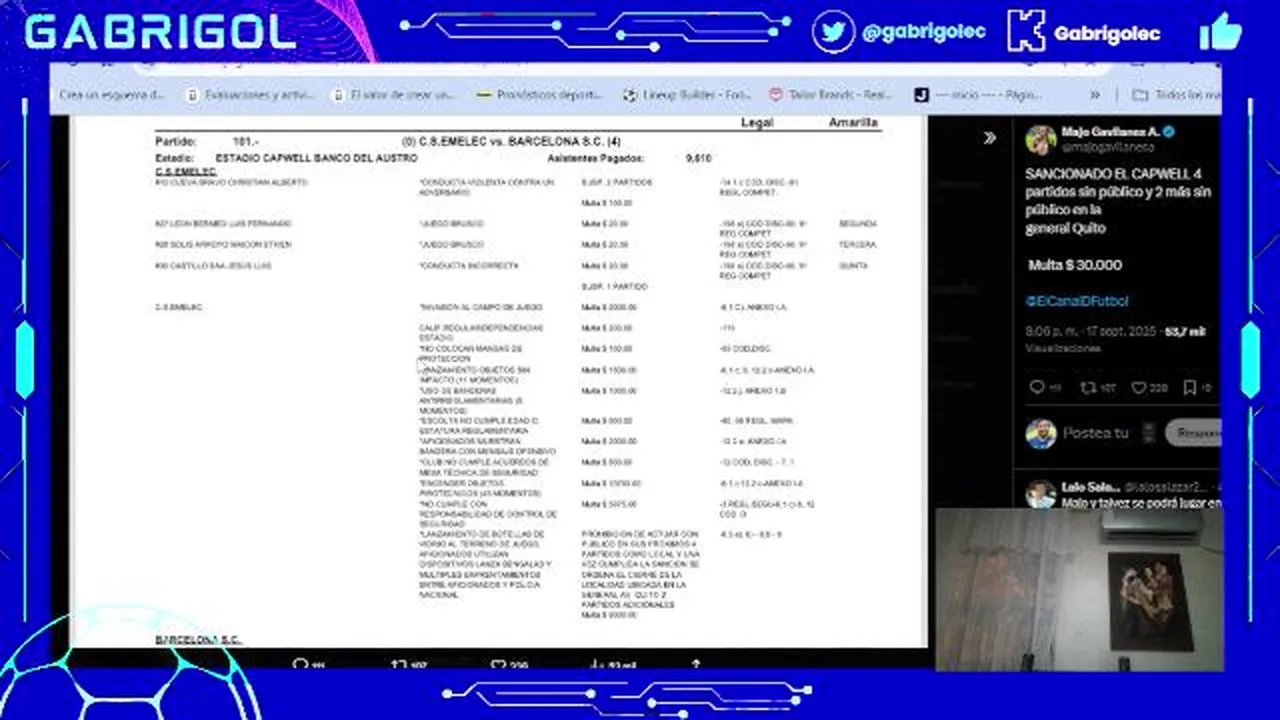Click the retweet icon below the image

coord(398,664)
